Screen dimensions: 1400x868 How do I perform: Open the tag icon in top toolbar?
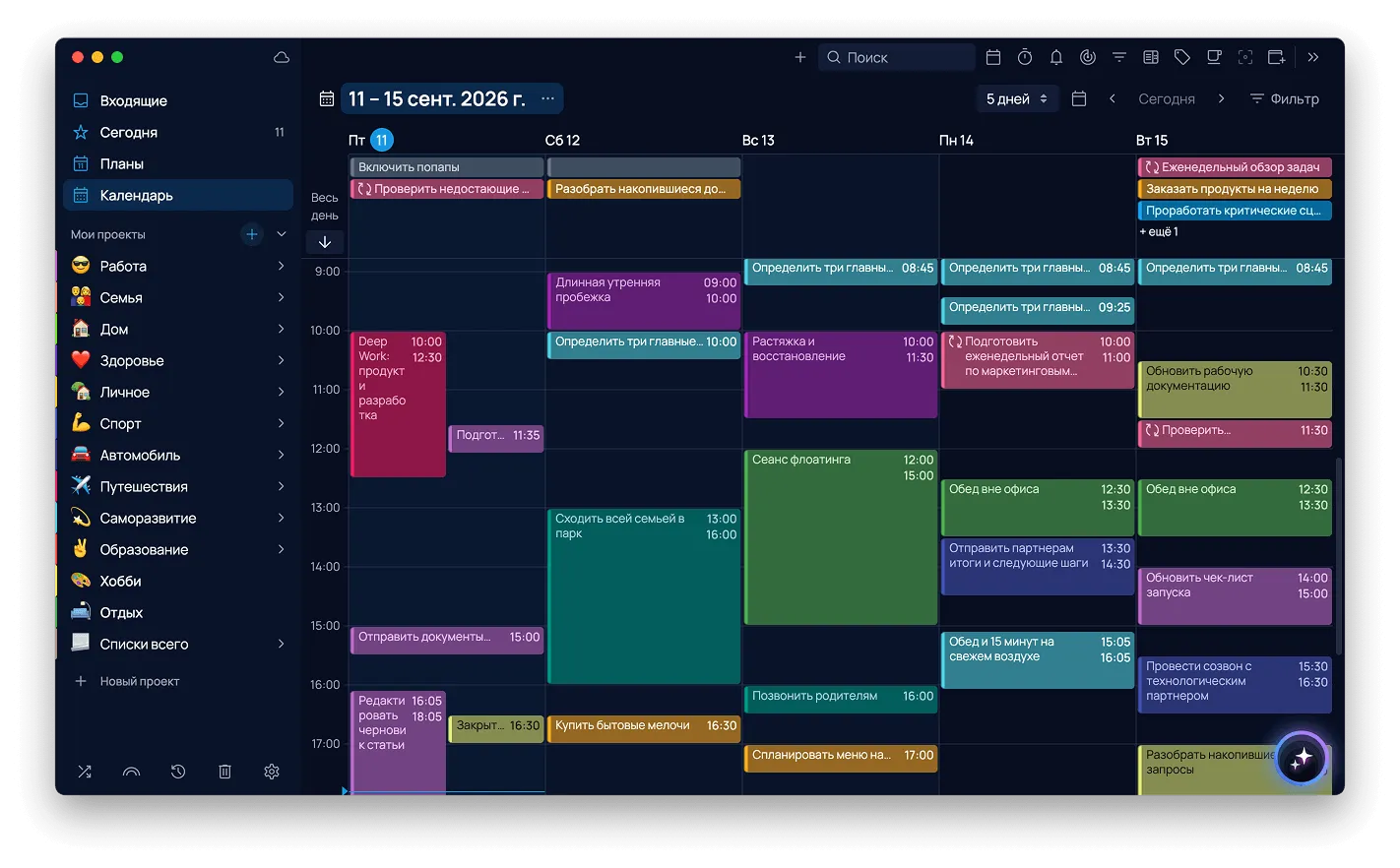click(x=1182, y=57)
